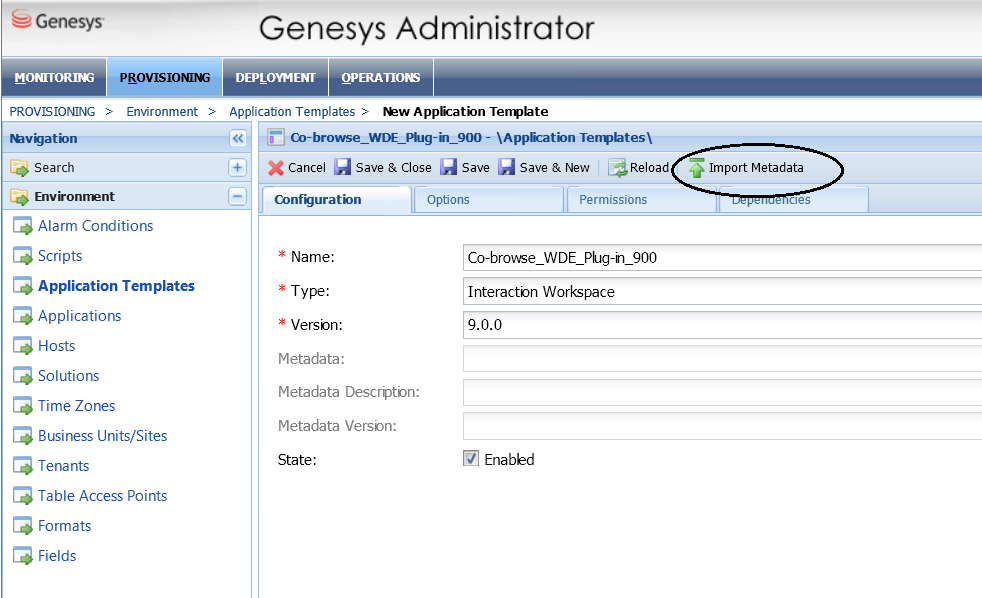Click the Time Zones navigation icon

(x=22, y=406)
